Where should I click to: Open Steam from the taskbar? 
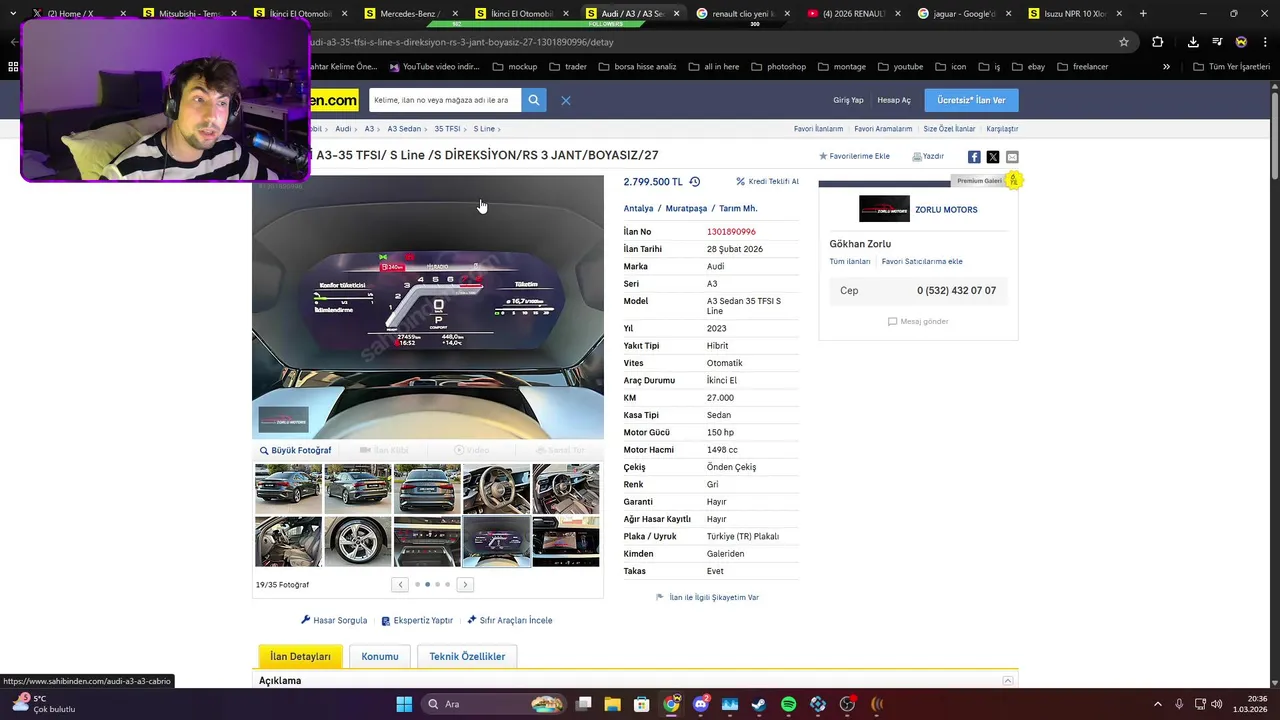pos(759,704)
